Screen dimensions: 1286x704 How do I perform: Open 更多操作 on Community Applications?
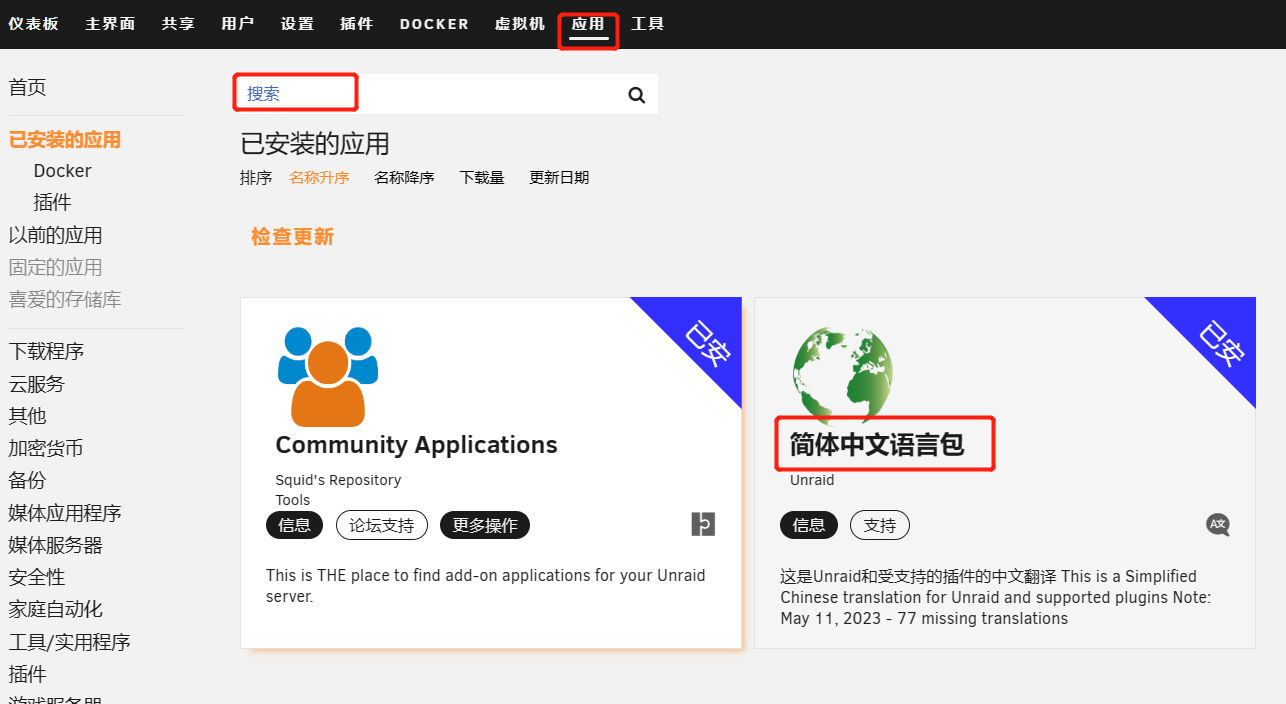point(485,525)
